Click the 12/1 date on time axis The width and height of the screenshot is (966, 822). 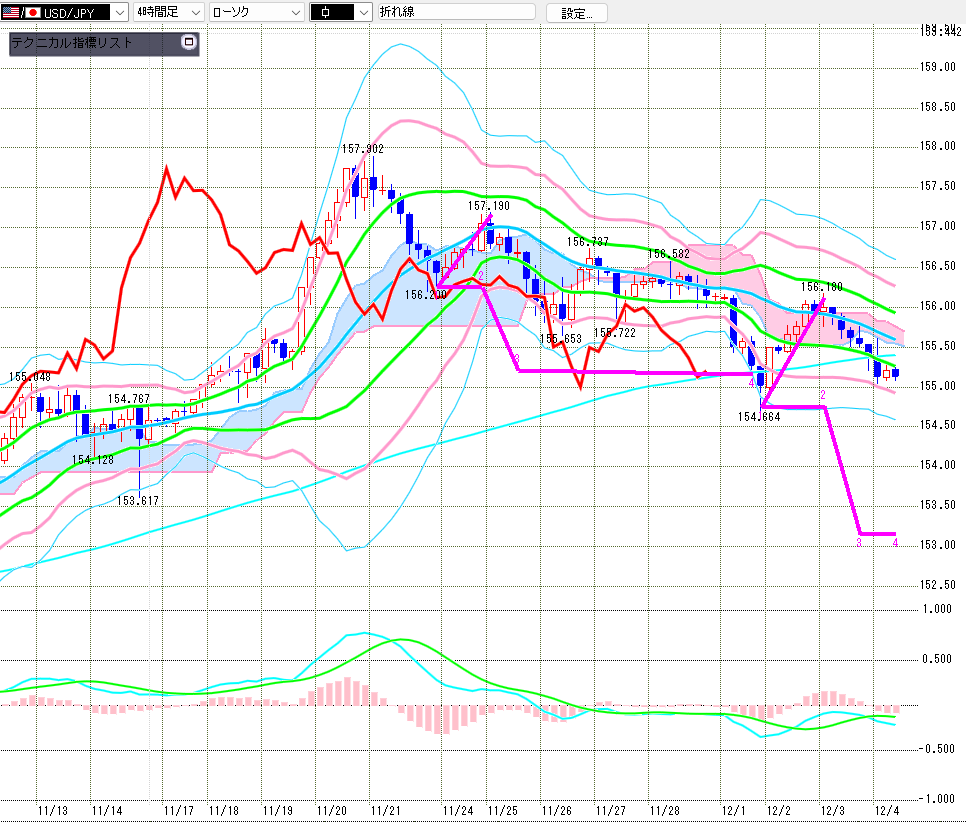(733, 810)
